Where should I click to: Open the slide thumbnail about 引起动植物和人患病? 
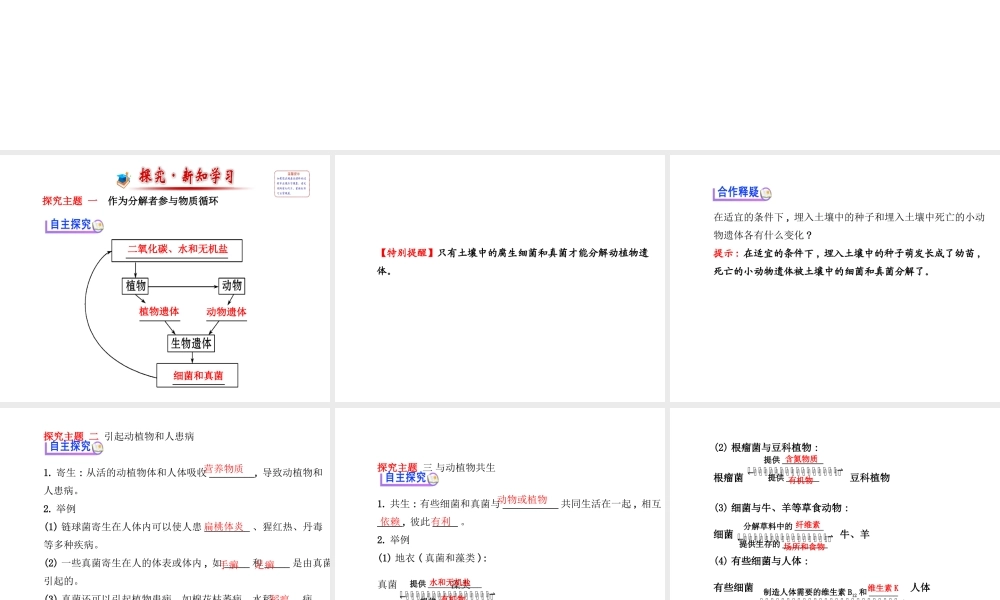click(x=165, y=504)
